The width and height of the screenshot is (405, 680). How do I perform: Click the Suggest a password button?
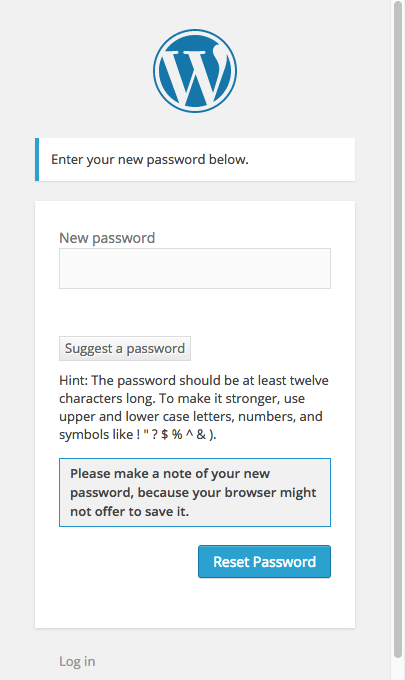click(125, 348)
